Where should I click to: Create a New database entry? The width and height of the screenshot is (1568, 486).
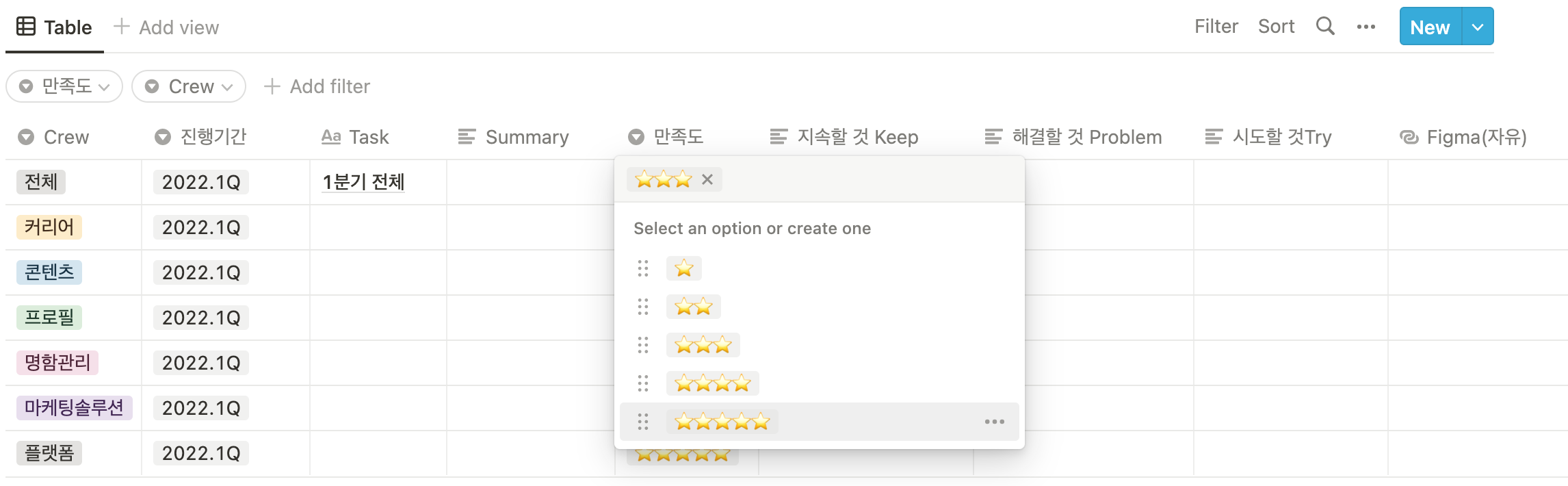coord(1430,27)
